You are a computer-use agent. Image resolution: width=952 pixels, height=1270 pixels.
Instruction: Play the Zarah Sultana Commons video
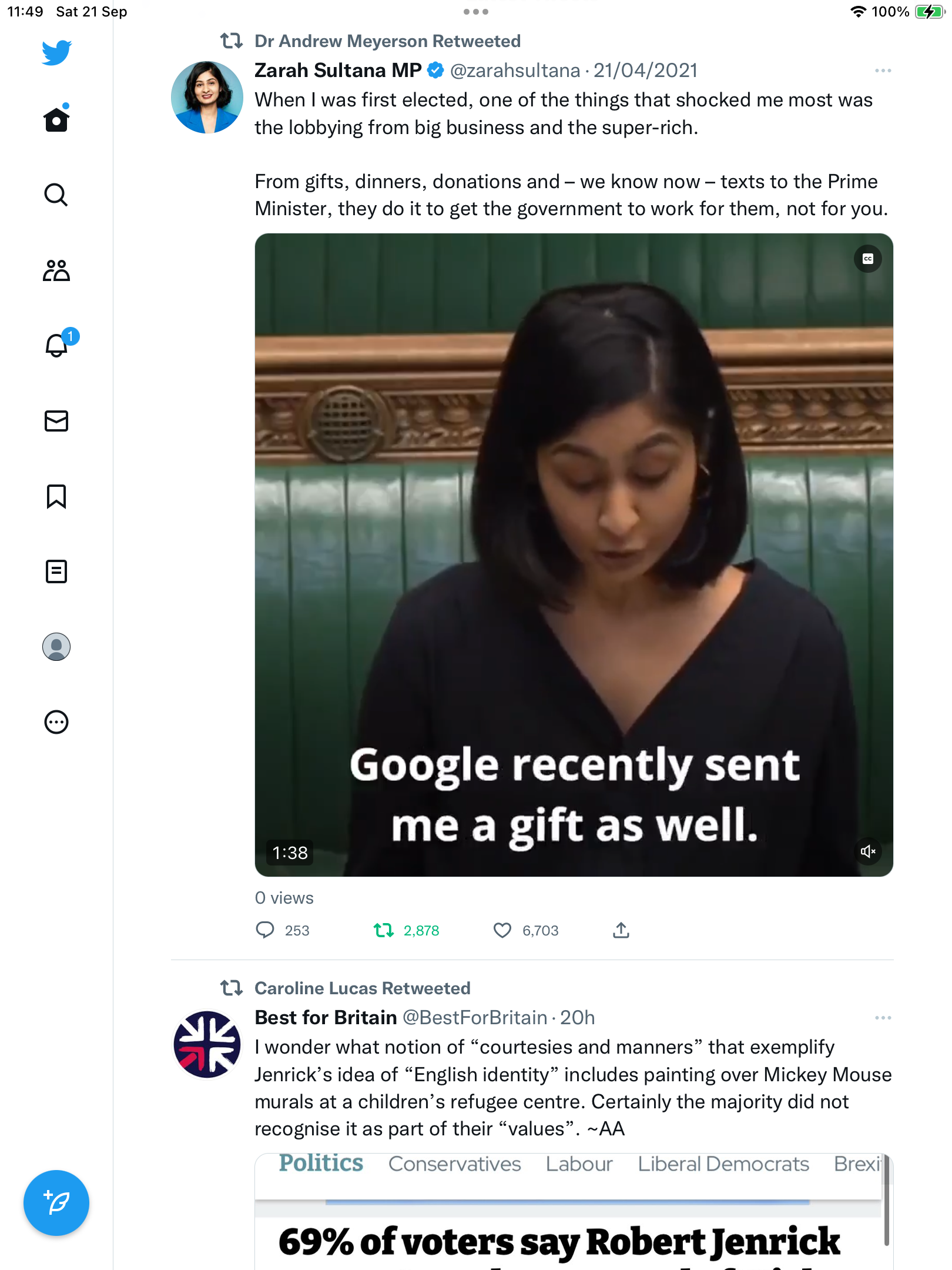tap(574, 555)
